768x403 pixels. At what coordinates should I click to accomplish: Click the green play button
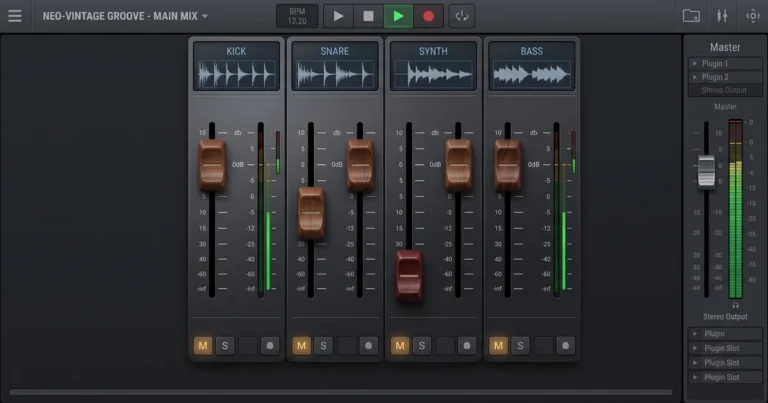pos(398,16)
